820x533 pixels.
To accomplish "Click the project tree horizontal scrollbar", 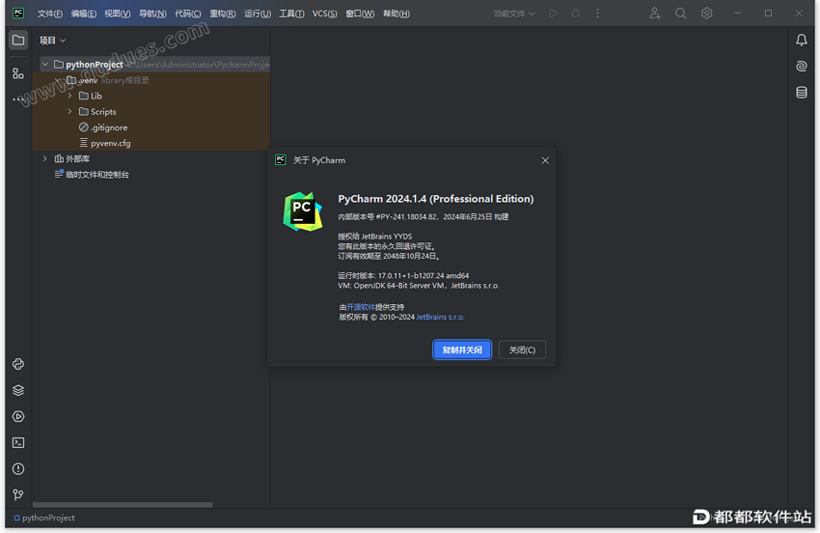I will 122,505.
